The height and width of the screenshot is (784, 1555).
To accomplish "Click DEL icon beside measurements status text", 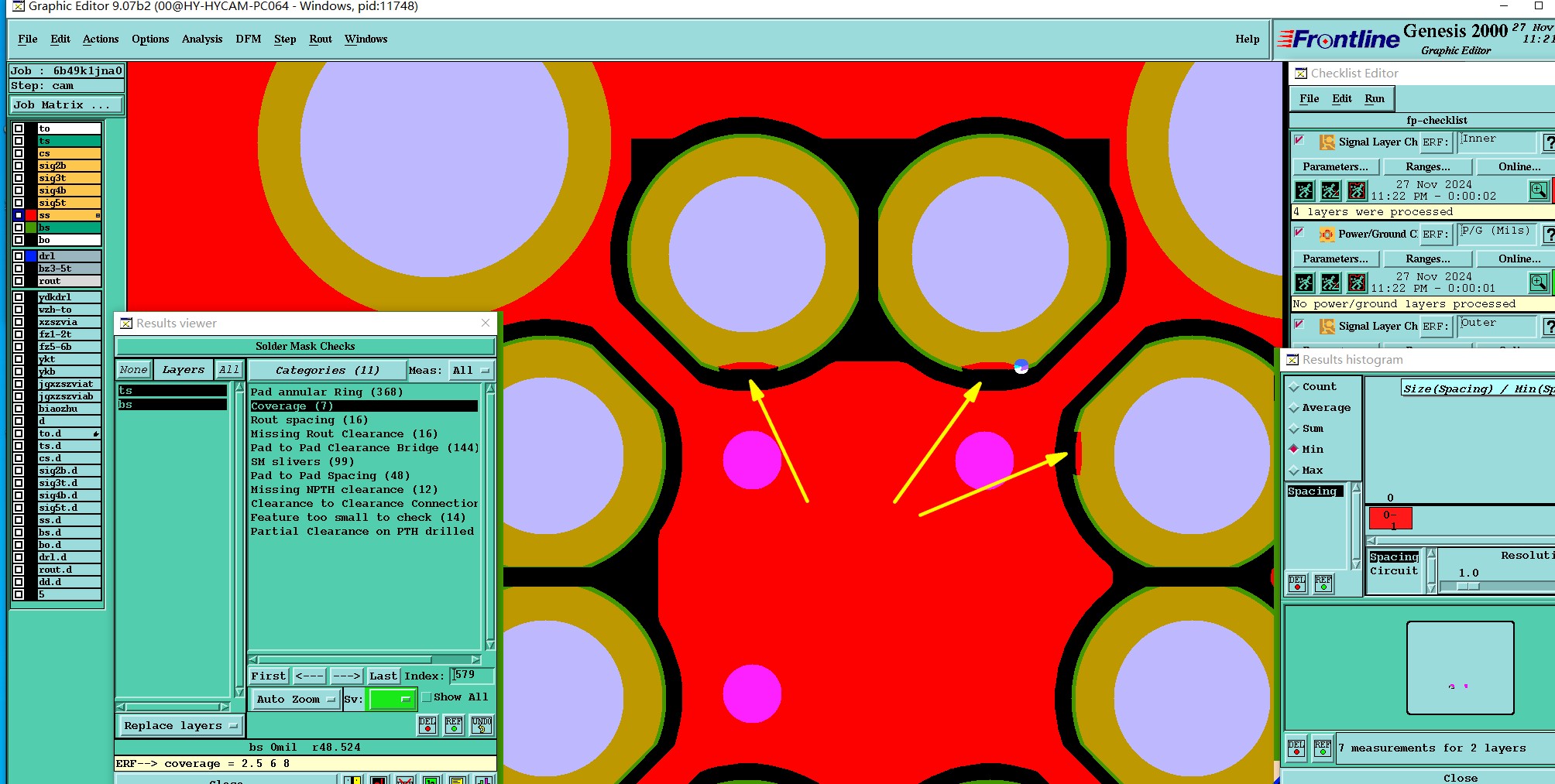I will click(x=1296, y=748).
